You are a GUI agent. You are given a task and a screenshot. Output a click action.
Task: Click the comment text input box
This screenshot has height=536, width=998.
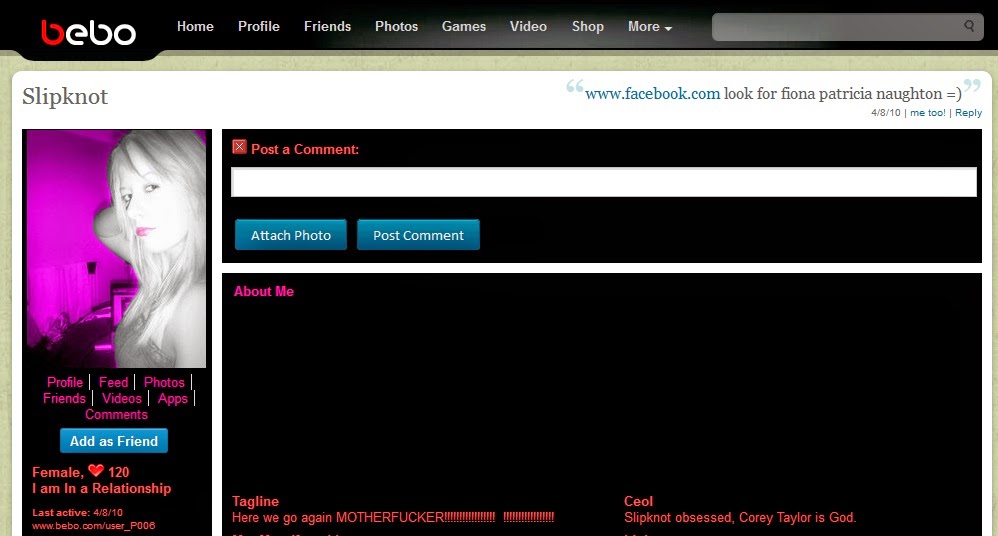click(x=603, y=182)
